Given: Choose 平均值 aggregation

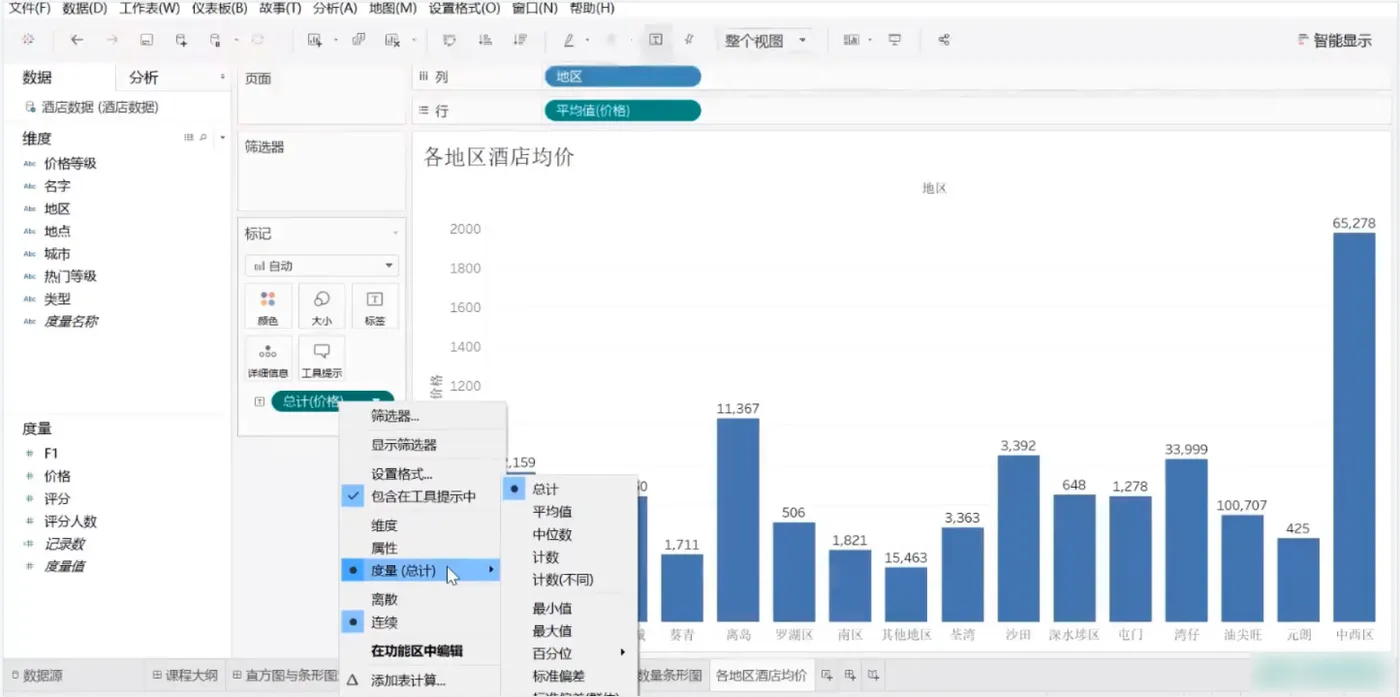Looking at the screenshot, I should tap(569, 511).
